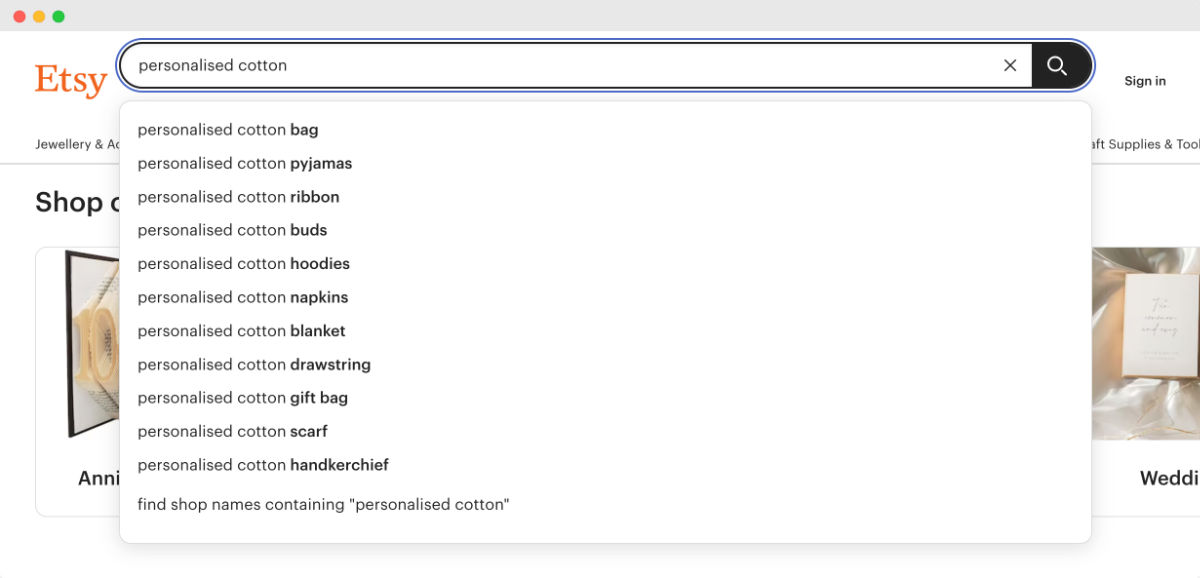Click the search text input field

(560, 66)
